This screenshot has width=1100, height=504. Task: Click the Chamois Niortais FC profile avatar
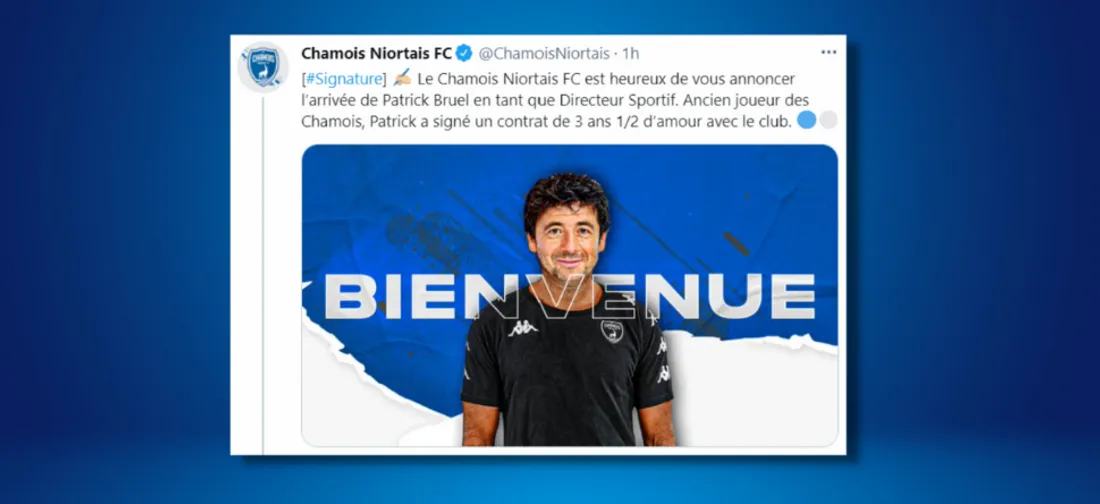(263, 67)
